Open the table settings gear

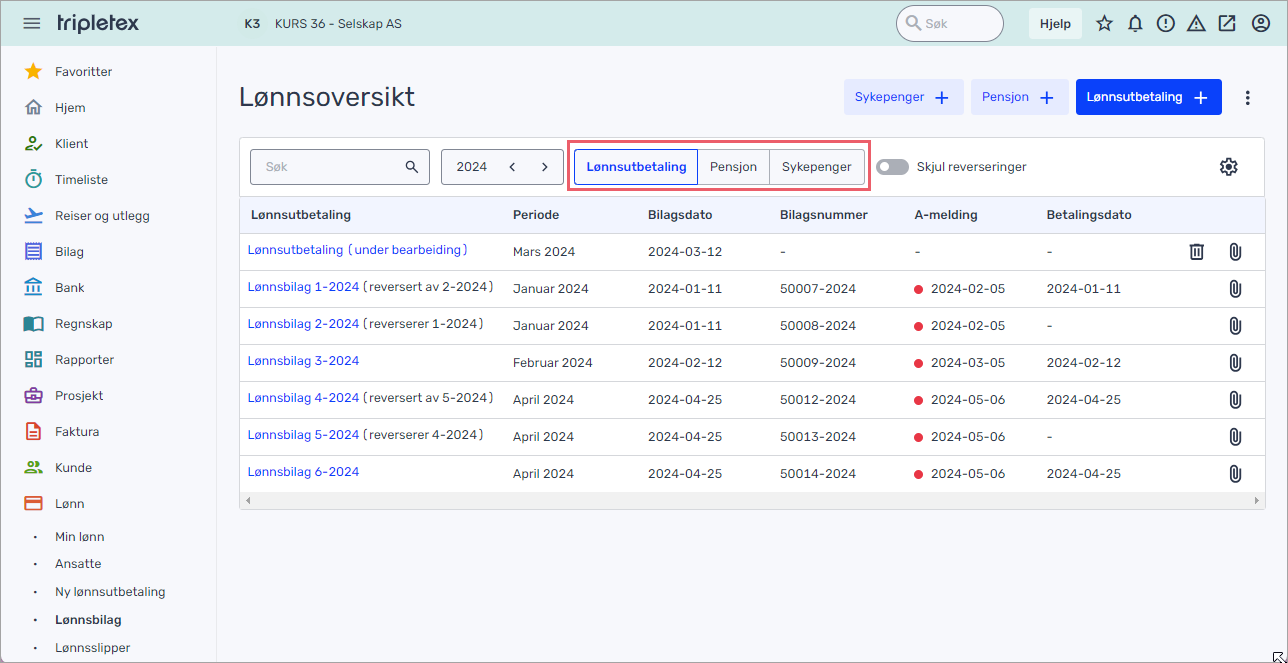(1229, 167)
